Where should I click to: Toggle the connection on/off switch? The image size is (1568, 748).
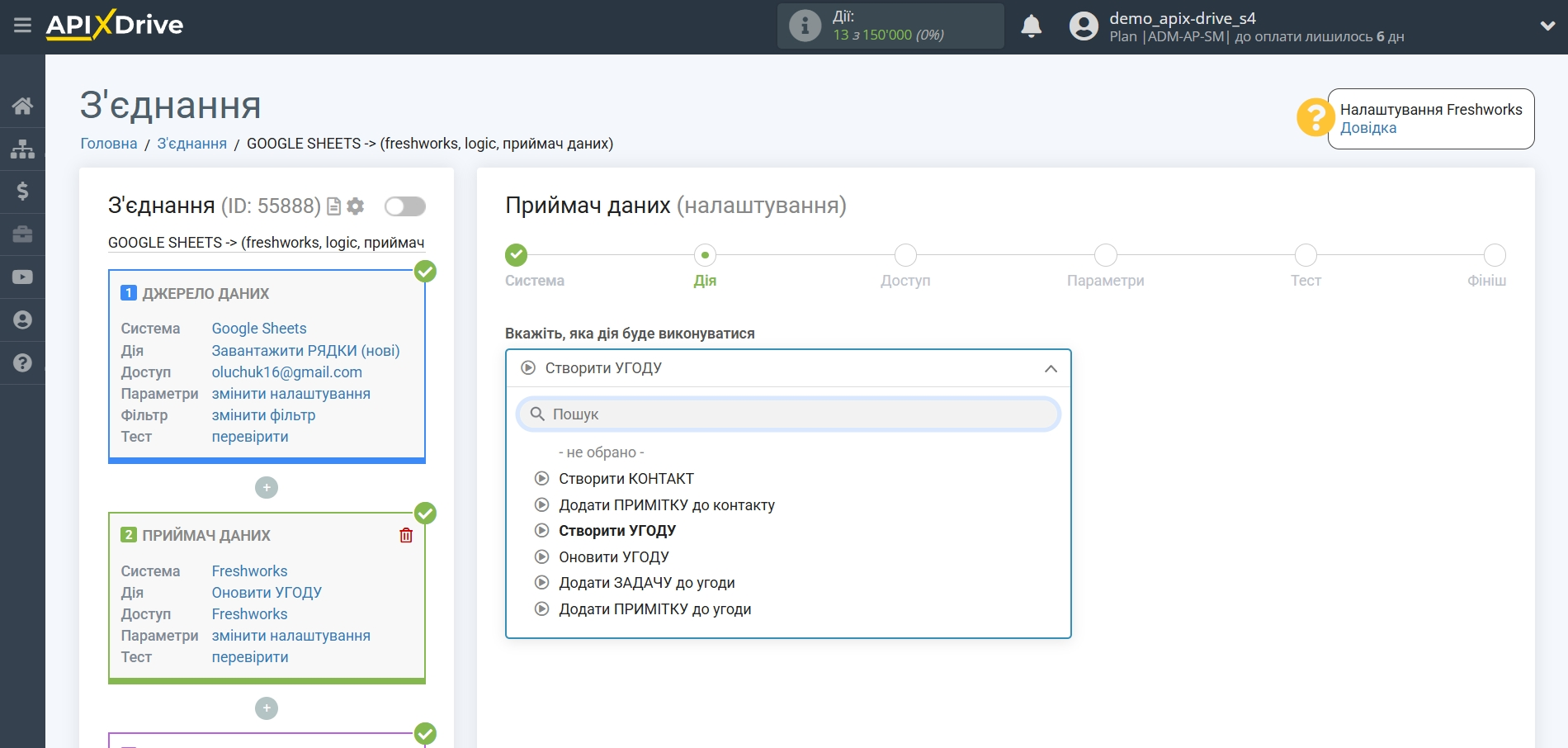[405, 206]
